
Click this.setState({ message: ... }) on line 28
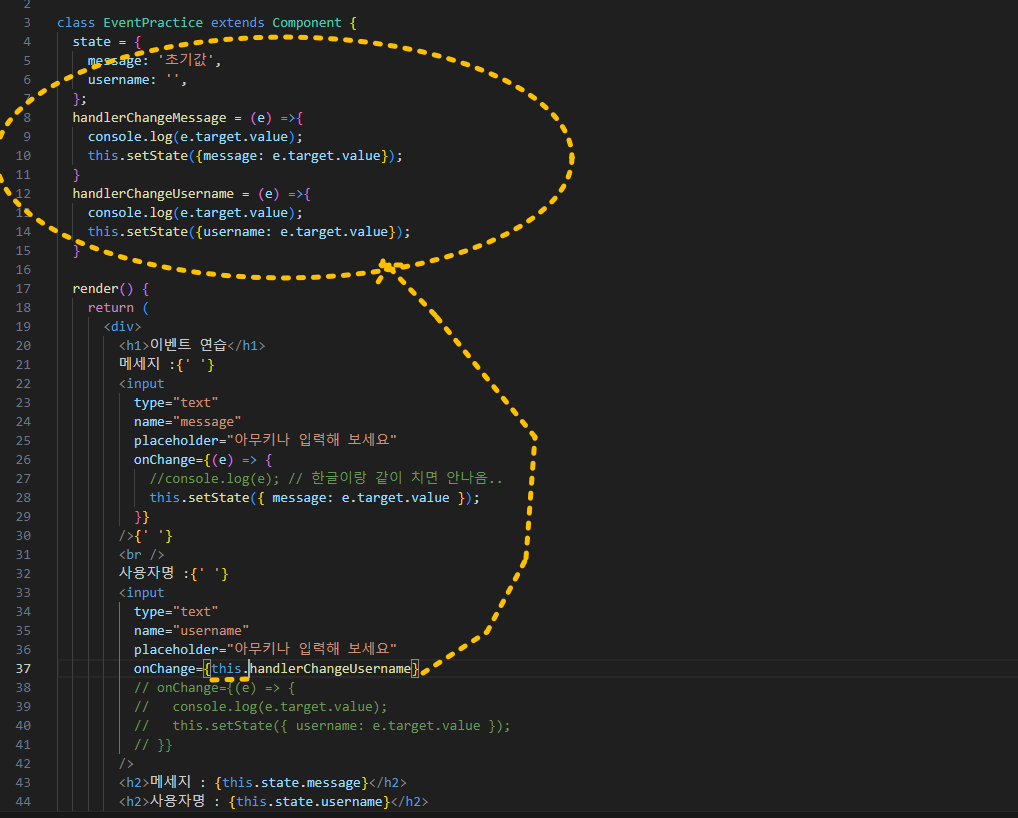click(x=314, y=498)
